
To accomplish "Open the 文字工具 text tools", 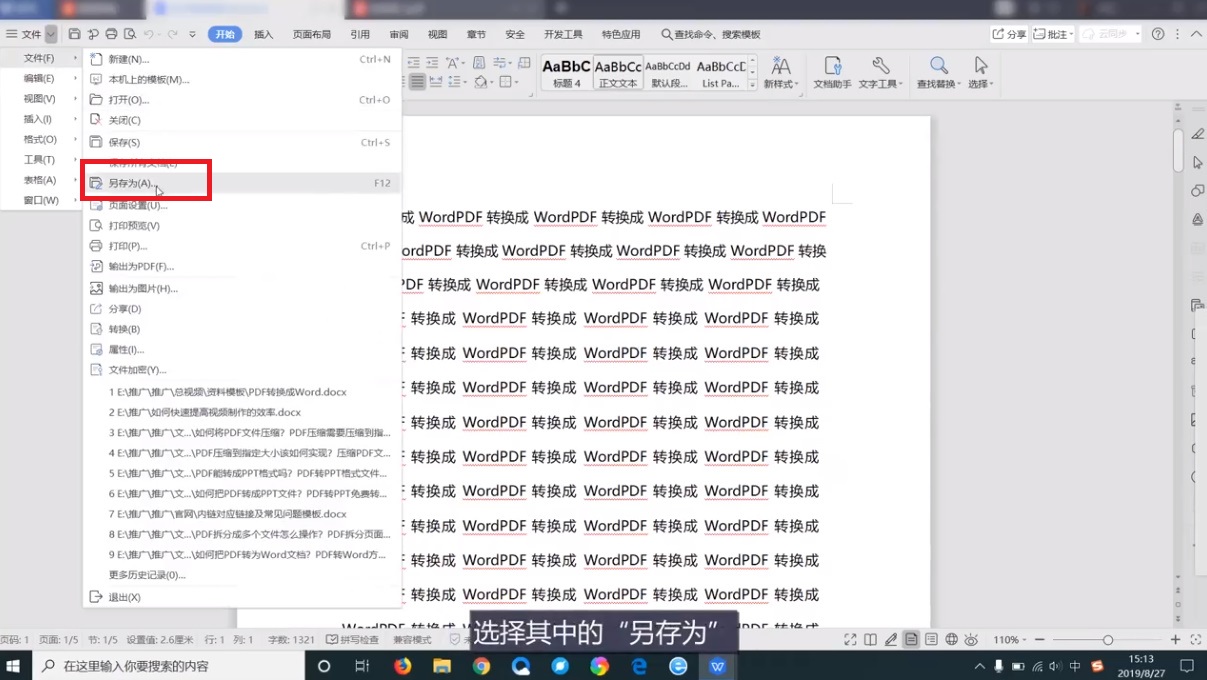I will coord(880,73).
